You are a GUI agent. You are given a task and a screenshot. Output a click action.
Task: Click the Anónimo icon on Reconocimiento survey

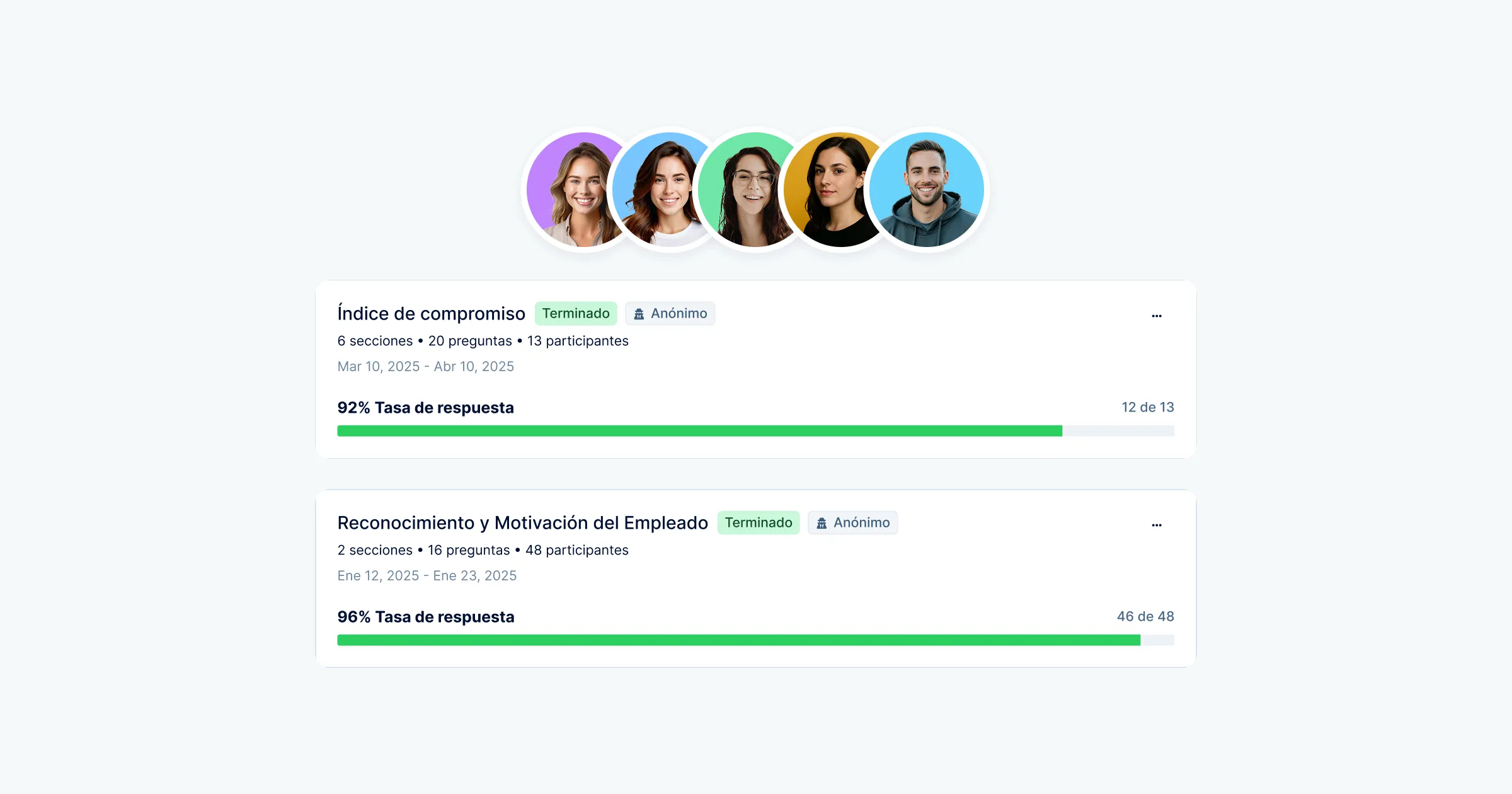tap(822, 523)
